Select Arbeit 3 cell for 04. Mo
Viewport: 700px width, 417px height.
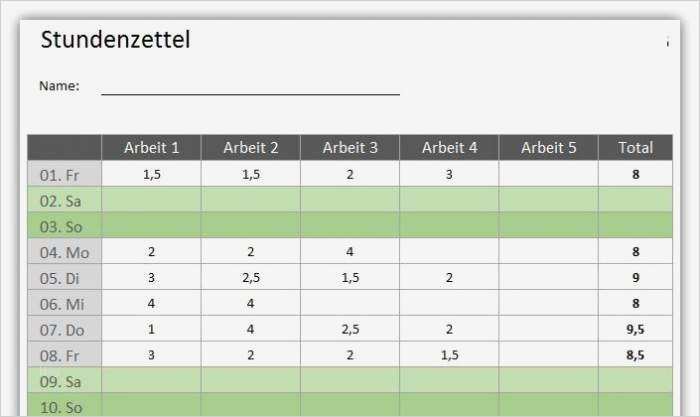pos(350,252)
